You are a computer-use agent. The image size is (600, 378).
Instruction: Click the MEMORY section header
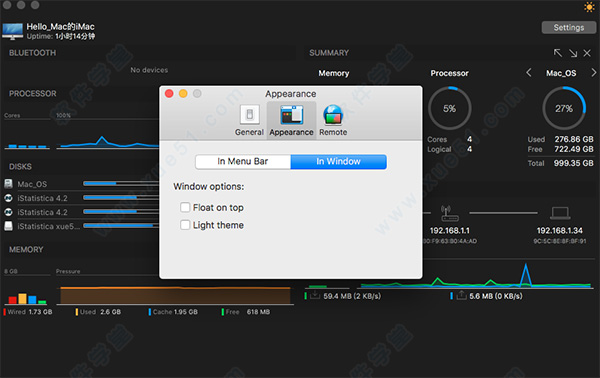point(26,249)
